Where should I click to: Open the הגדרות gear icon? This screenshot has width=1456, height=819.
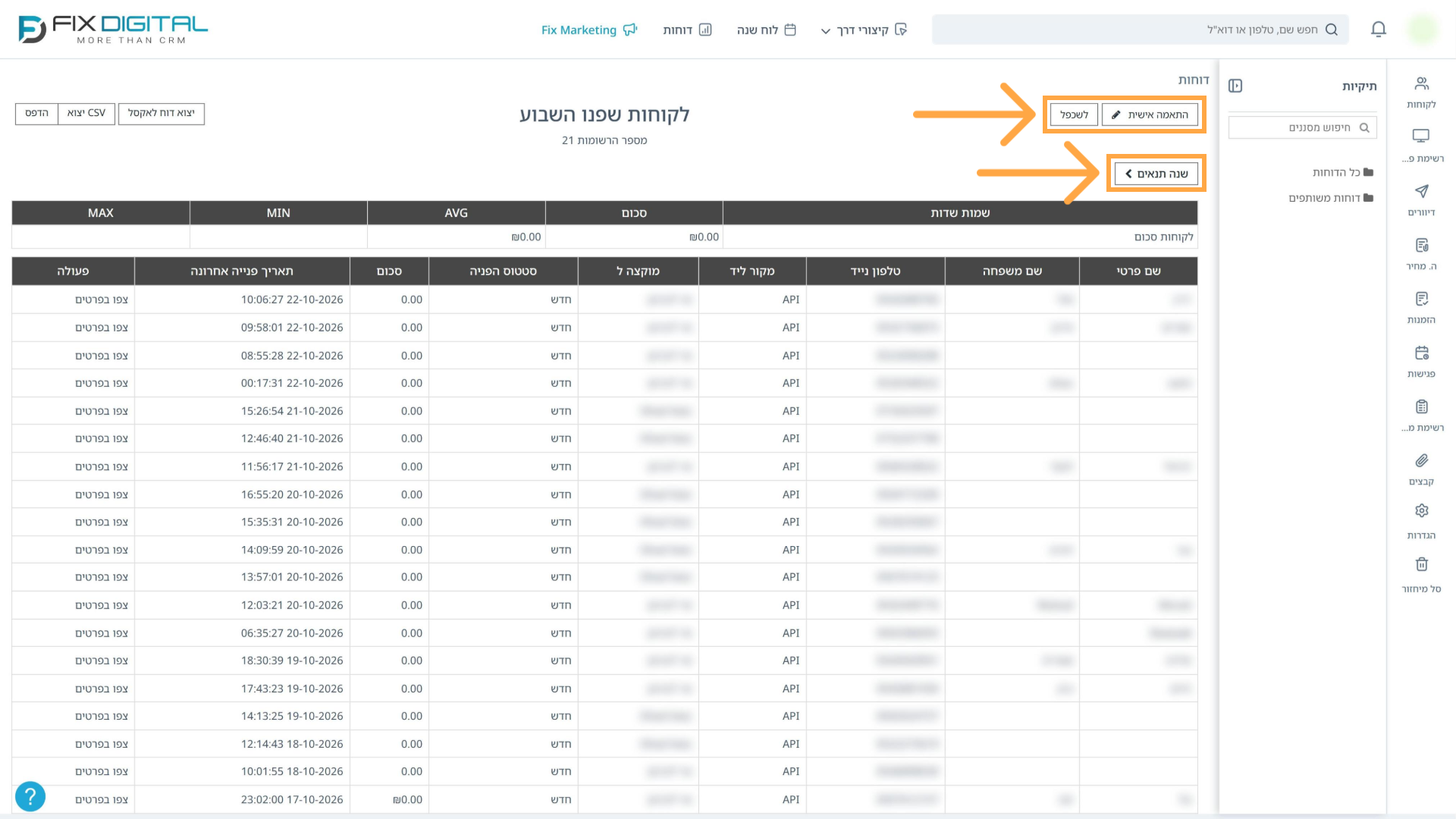pyautogui.click(x=1422, y=522)
